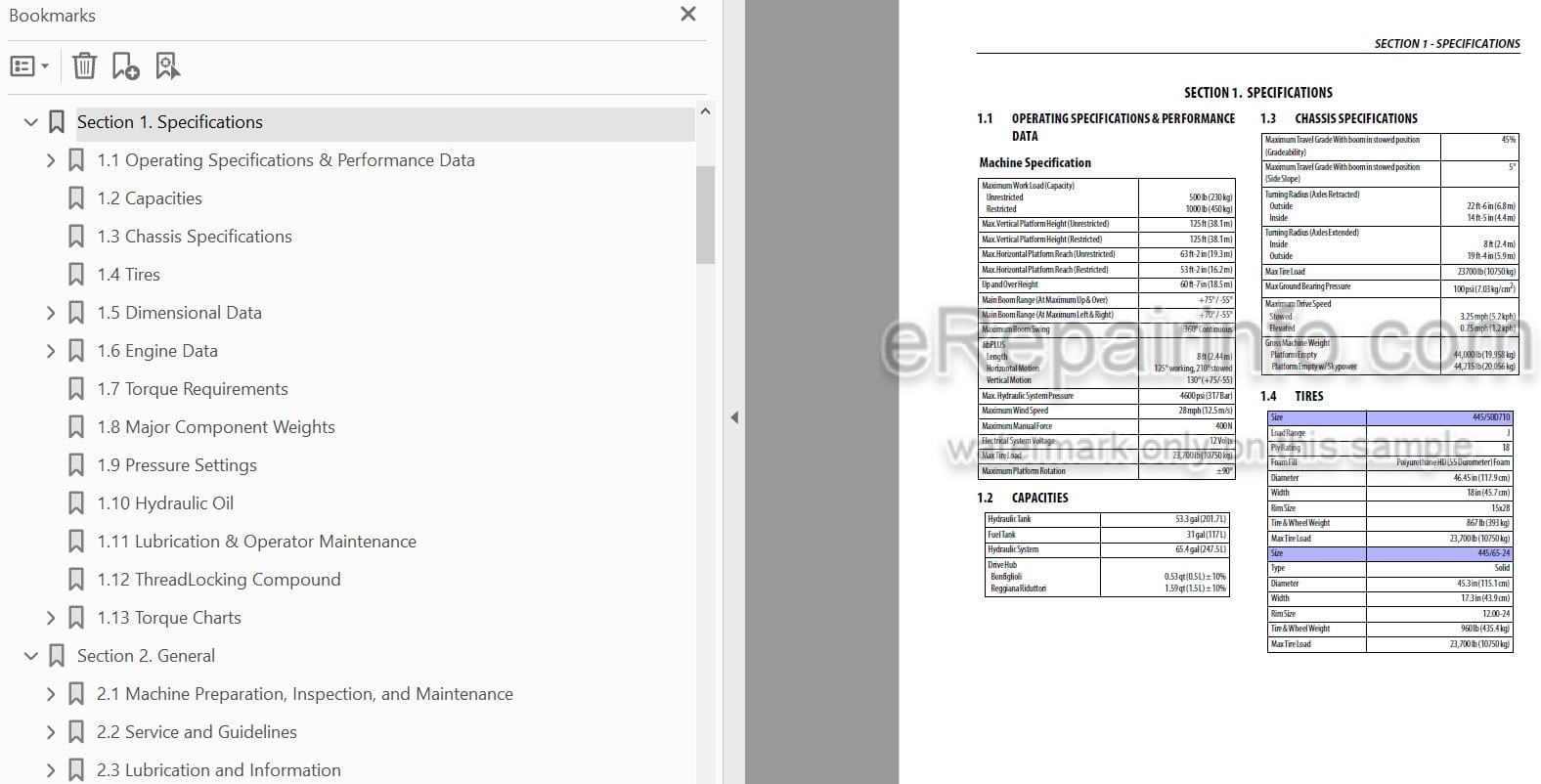This screenshot has width=1541, height=784.
Task: Go to 1.13 Torque Charts bookmark
Action: (169, 618)
